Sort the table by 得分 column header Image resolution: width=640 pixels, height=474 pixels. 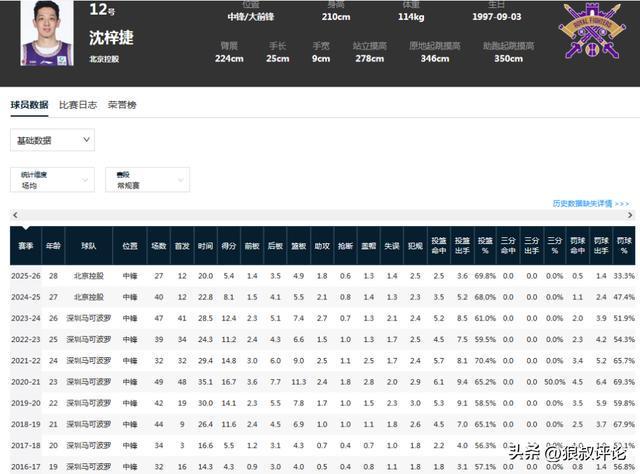pyautogui.click(x=229, y=245)
